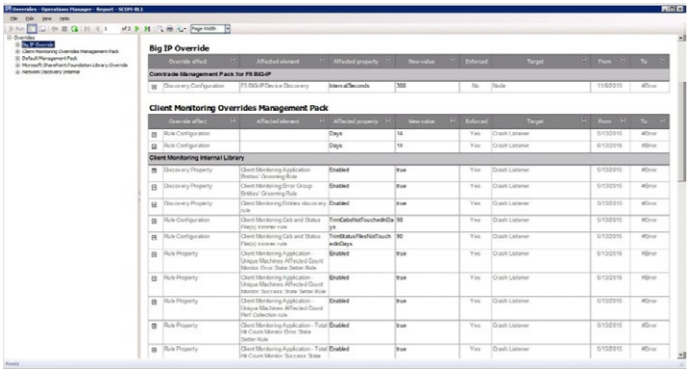The image size is (693, 375).
Task: Sort Big IP table by New value
Action: pyautogui.click(x=453, y=61)
